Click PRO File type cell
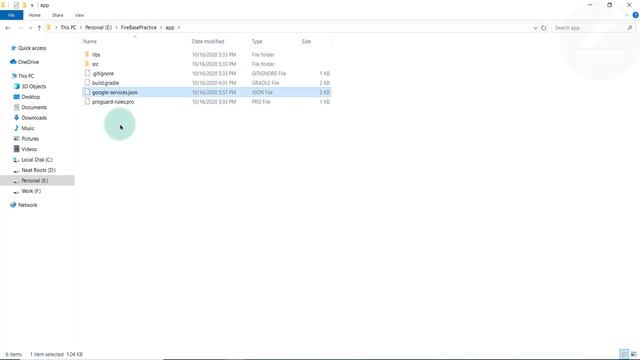Screen dimensions: 640x360 (261, 102)
